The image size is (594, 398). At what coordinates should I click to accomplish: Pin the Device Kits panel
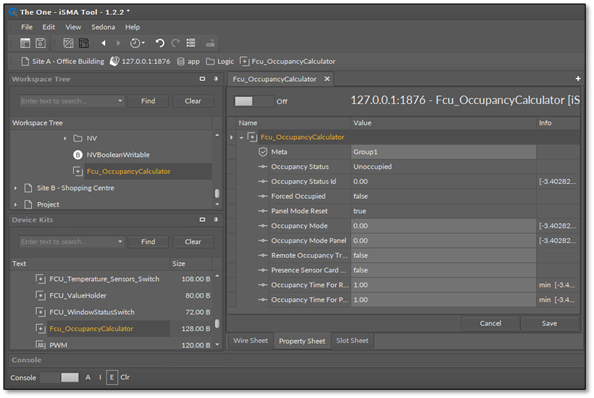click(x=216, y=220)
